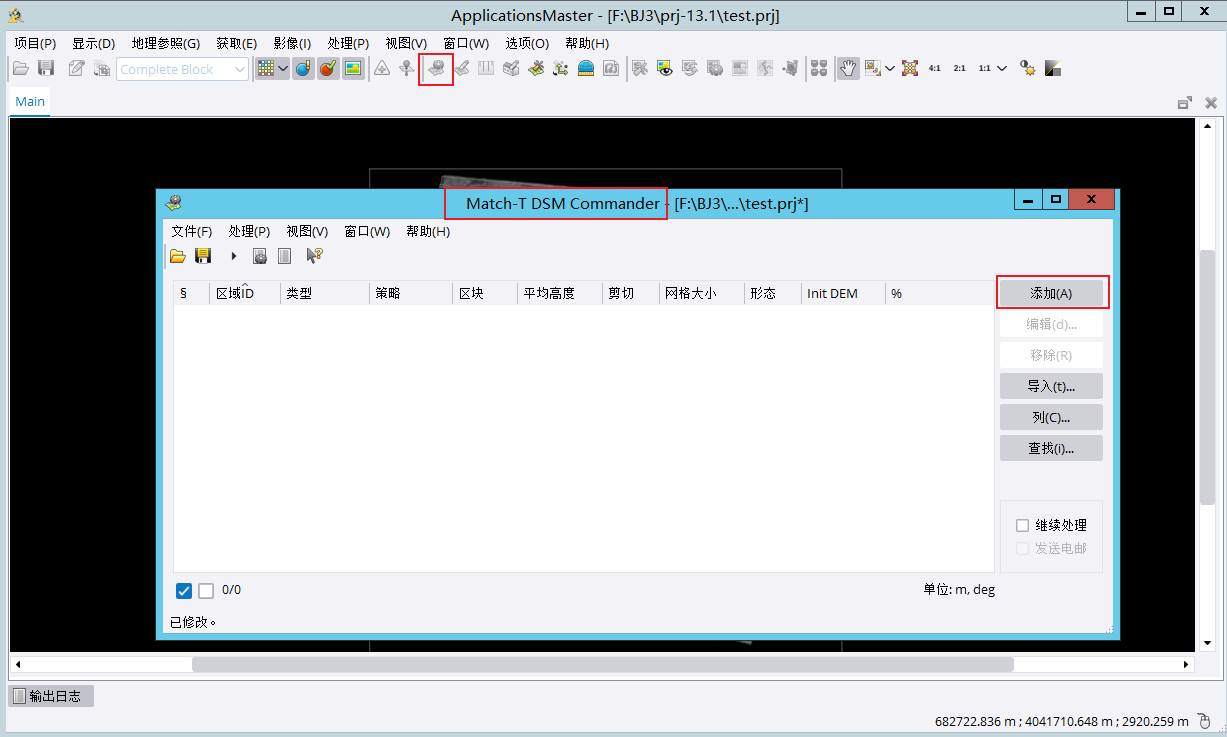Click the 添加(A) button
This screenshot has height=737, width=1227.
pos(1051,294)
